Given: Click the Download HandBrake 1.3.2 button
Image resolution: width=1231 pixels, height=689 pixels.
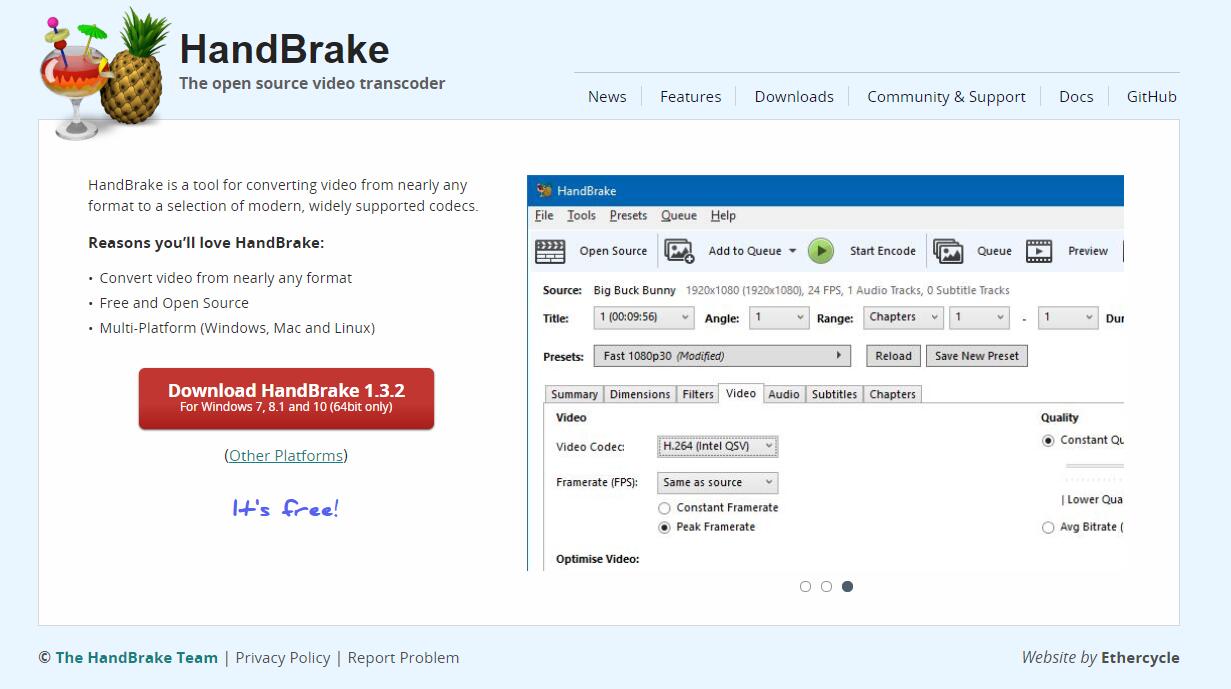Looking at the screenshot, I should coord(286,398).
